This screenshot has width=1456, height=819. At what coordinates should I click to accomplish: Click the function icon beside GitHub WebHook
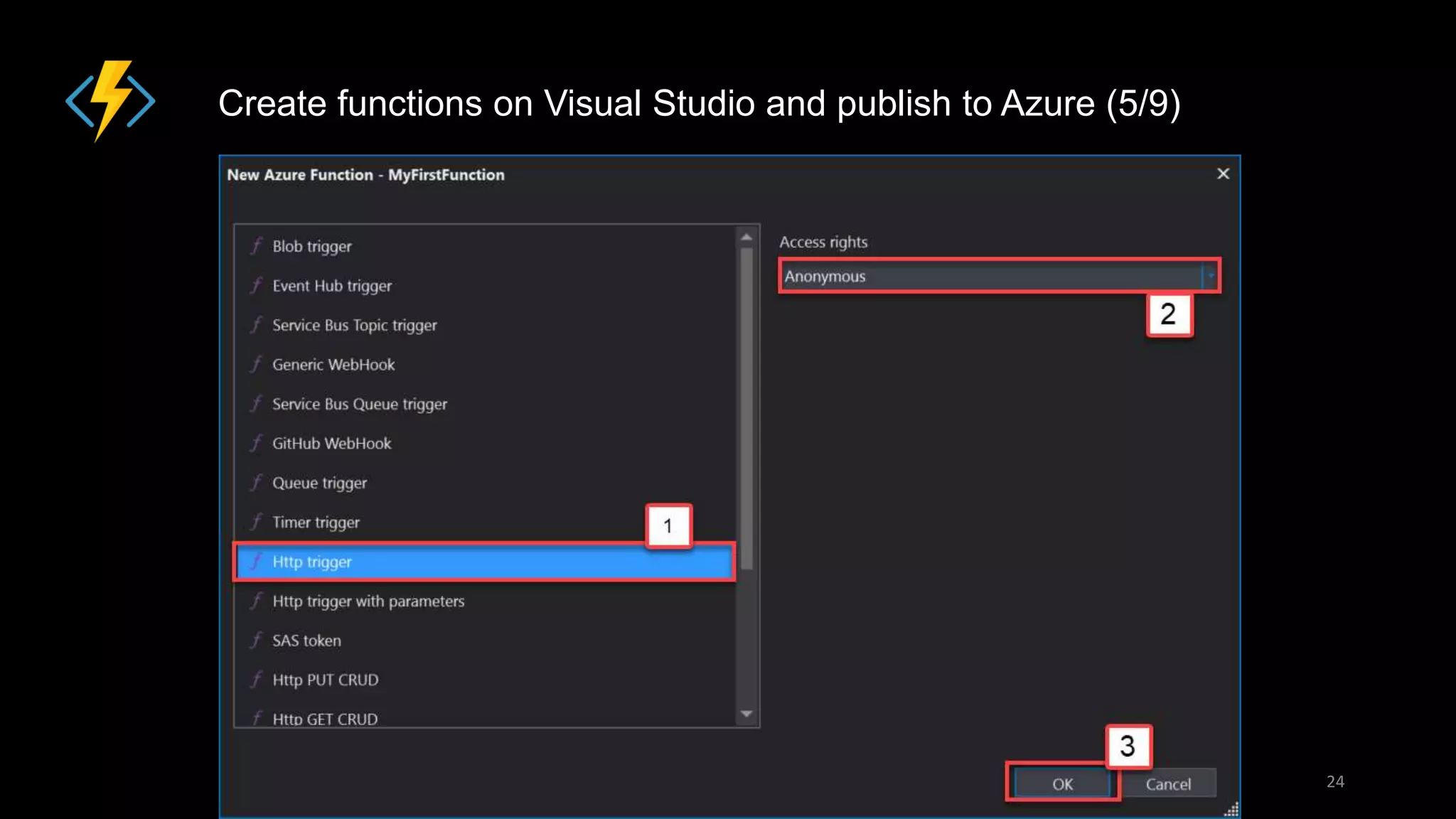pyautogui.click(x=257, y=444)
